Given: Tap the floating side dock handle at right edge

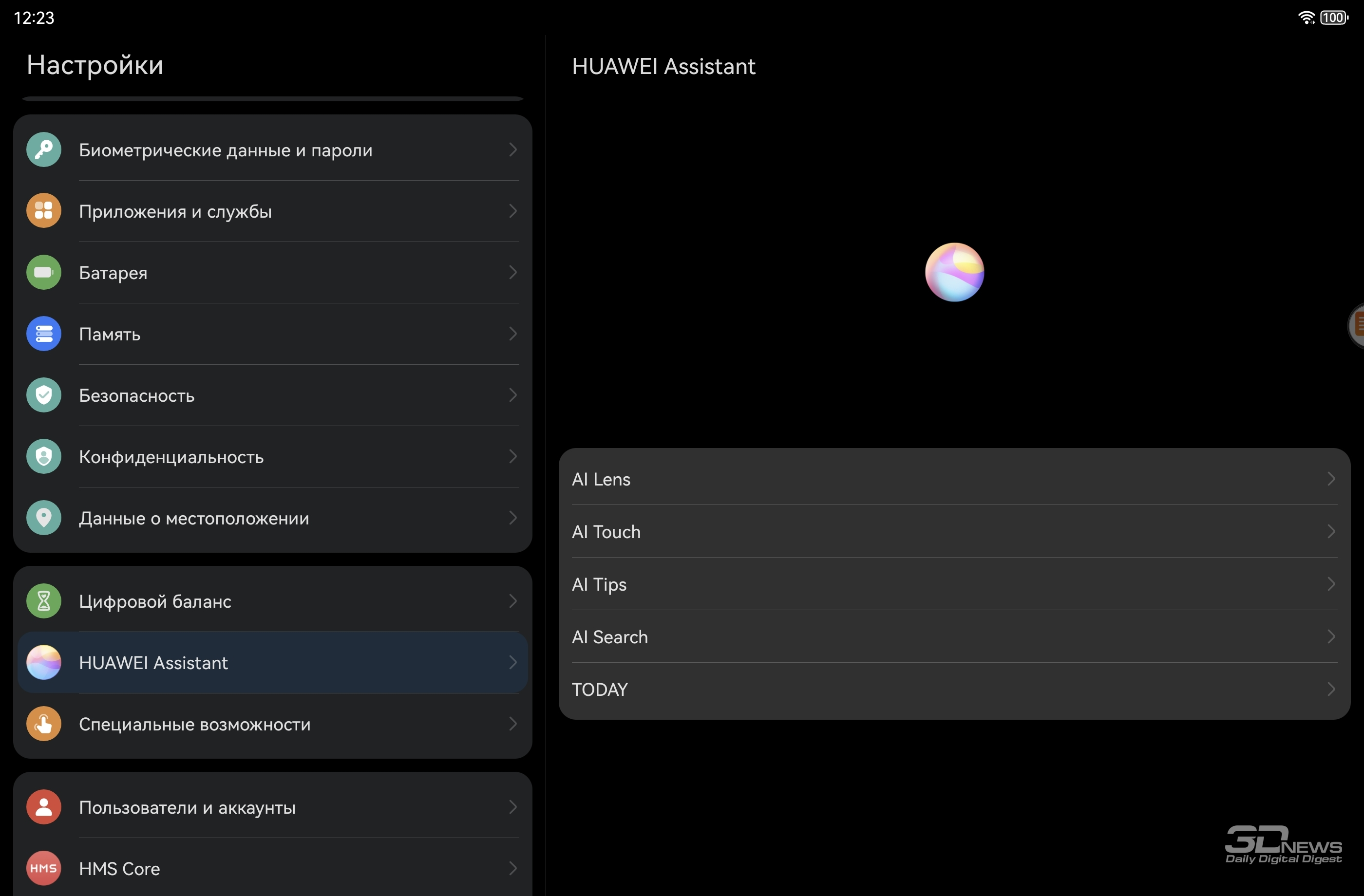Looking at the screenshot, I should tap(1356, 326).
